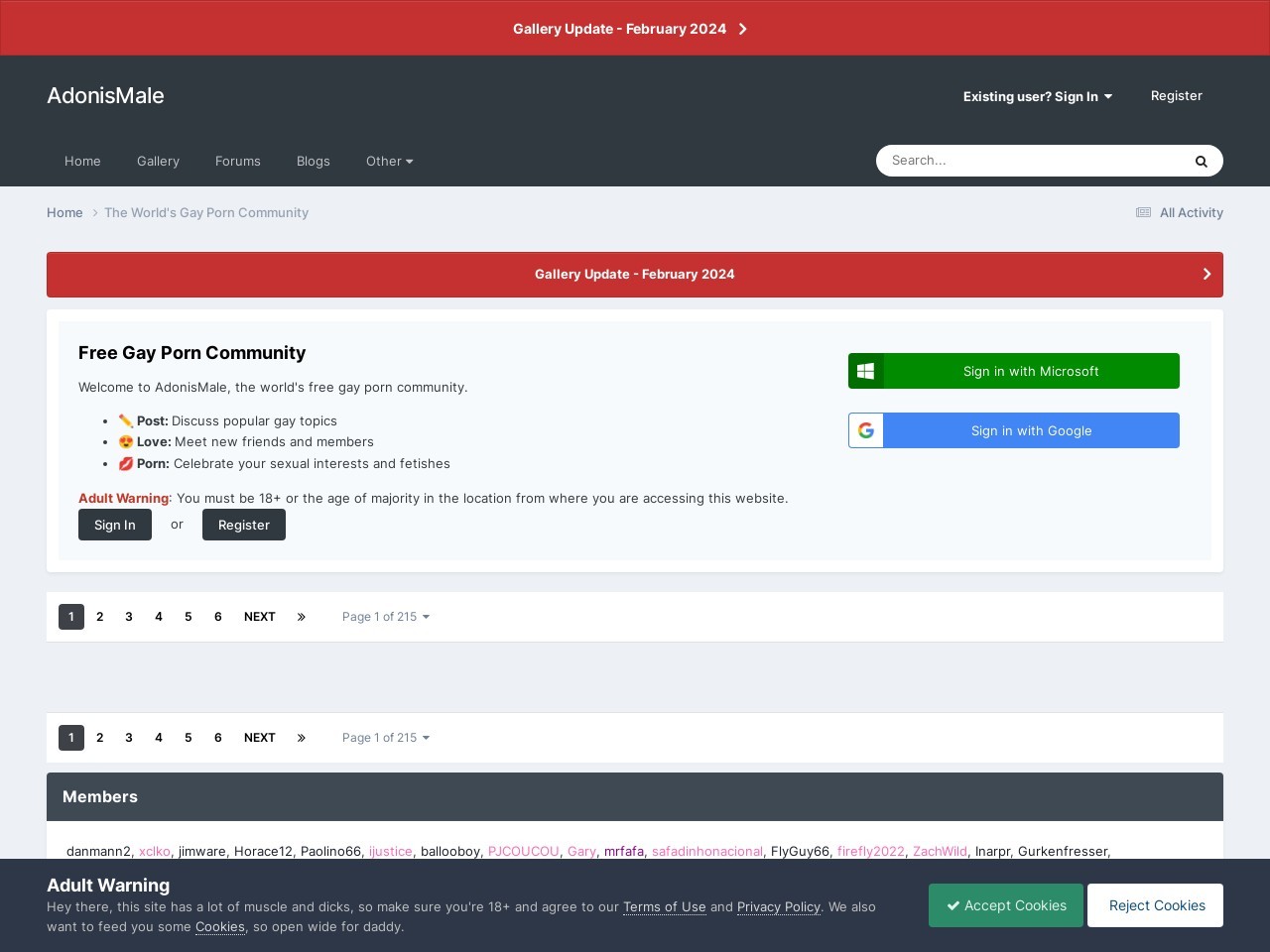Click member name ZachWild

click(940, 851)
